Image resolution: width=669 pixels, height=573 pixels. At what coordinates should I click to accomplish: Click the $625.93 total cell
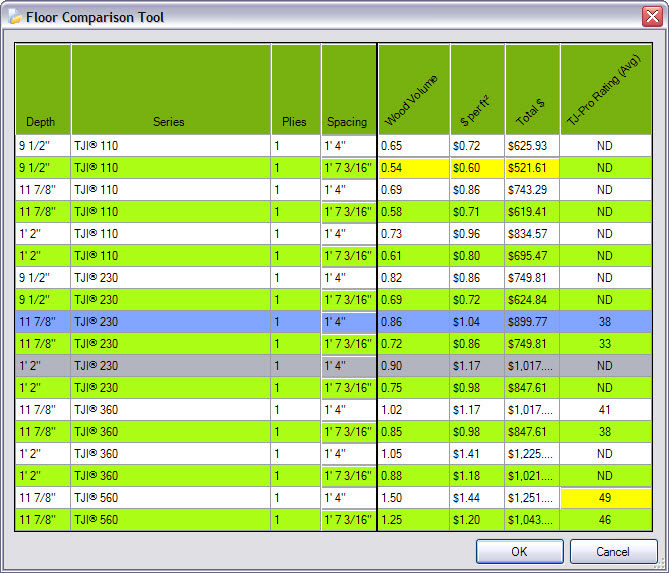[x=532, y=146]
